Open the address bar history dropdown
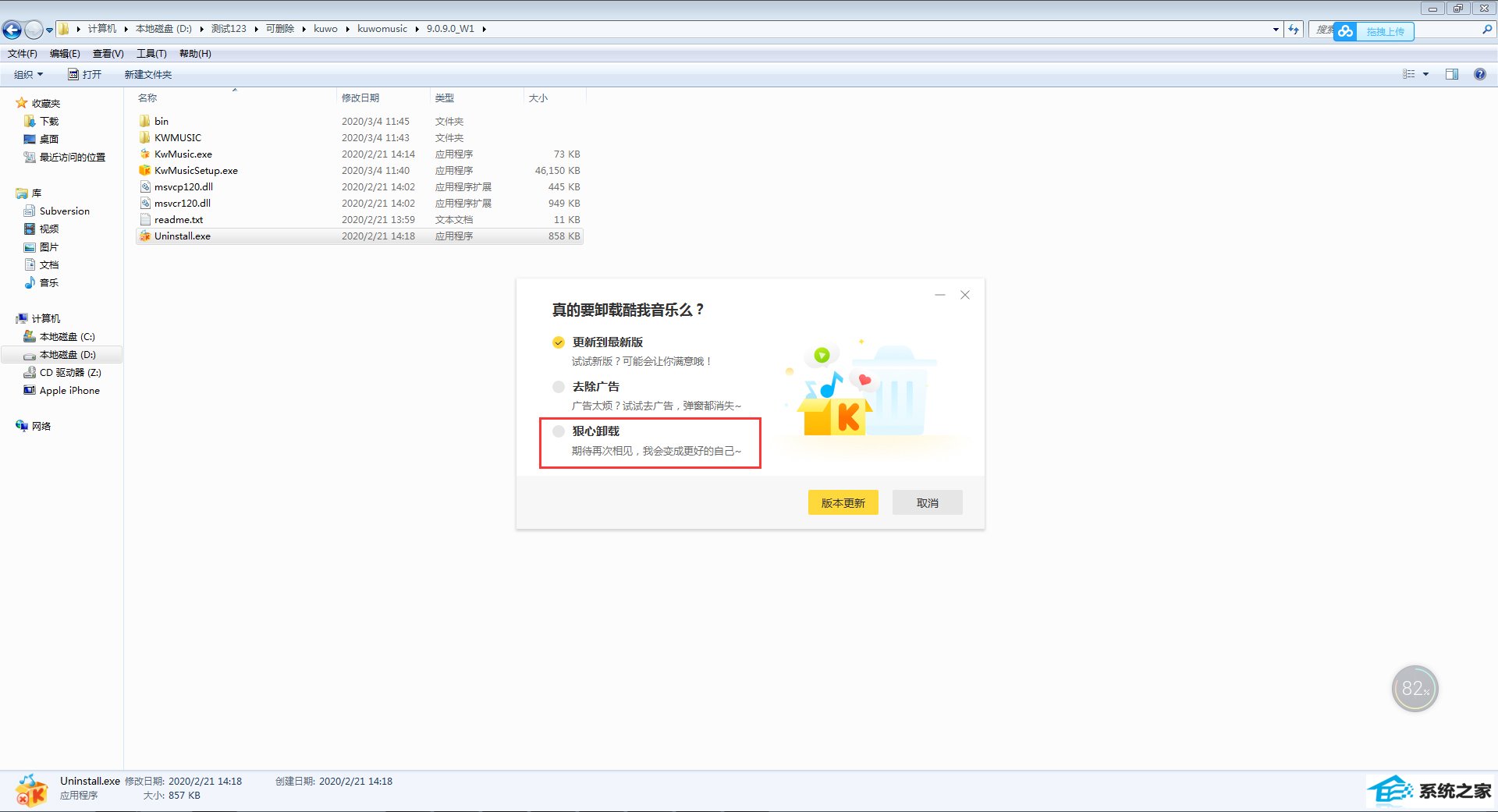1498x812 pixels. click(x=1276, y=29)
